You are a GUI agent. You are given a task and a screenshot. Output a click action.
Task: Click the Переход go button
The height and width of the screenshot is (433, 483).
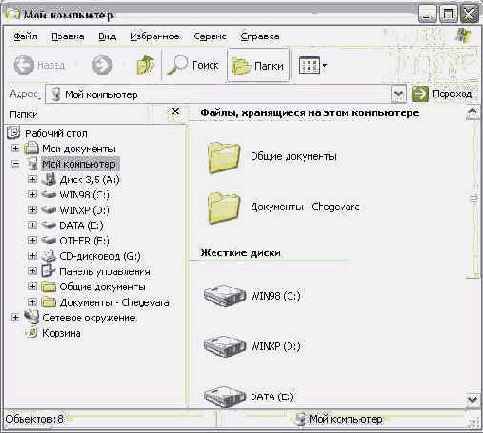click(442, 94)
